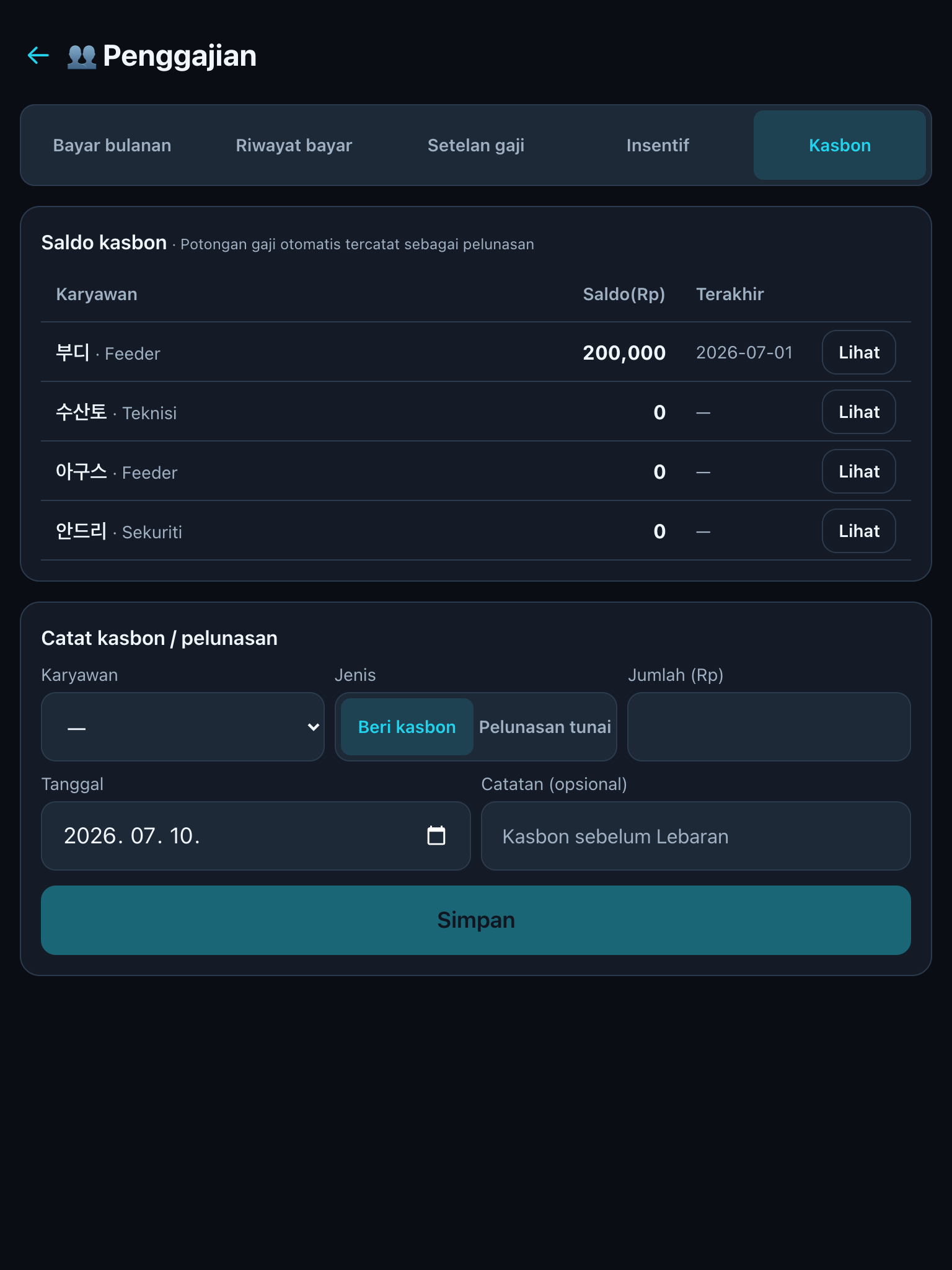View kasbon details for 수산토 Teknisi
Screen dimensions: 952x1270
(x=859, y=412)
